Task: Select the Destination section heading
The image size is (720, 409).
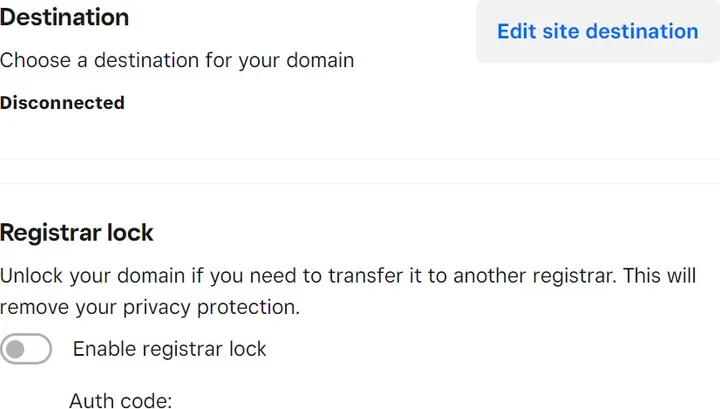Action: pos(64,17)
